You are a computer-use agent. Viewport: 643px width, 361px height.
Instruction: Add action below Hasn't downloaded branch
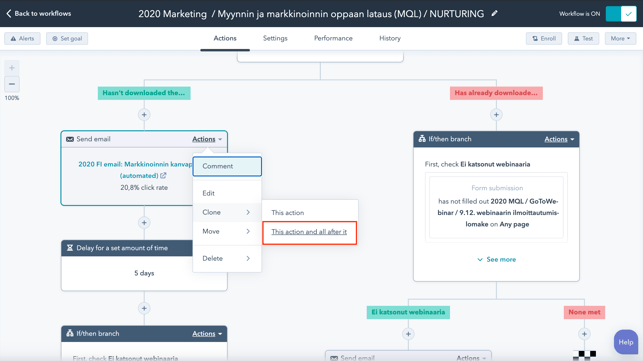click(144, 115)
